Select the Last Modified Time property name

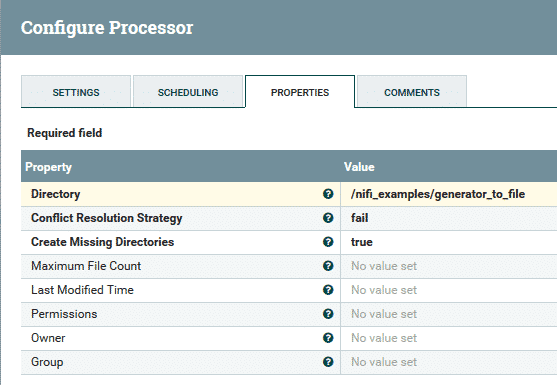tap(82, 290)
